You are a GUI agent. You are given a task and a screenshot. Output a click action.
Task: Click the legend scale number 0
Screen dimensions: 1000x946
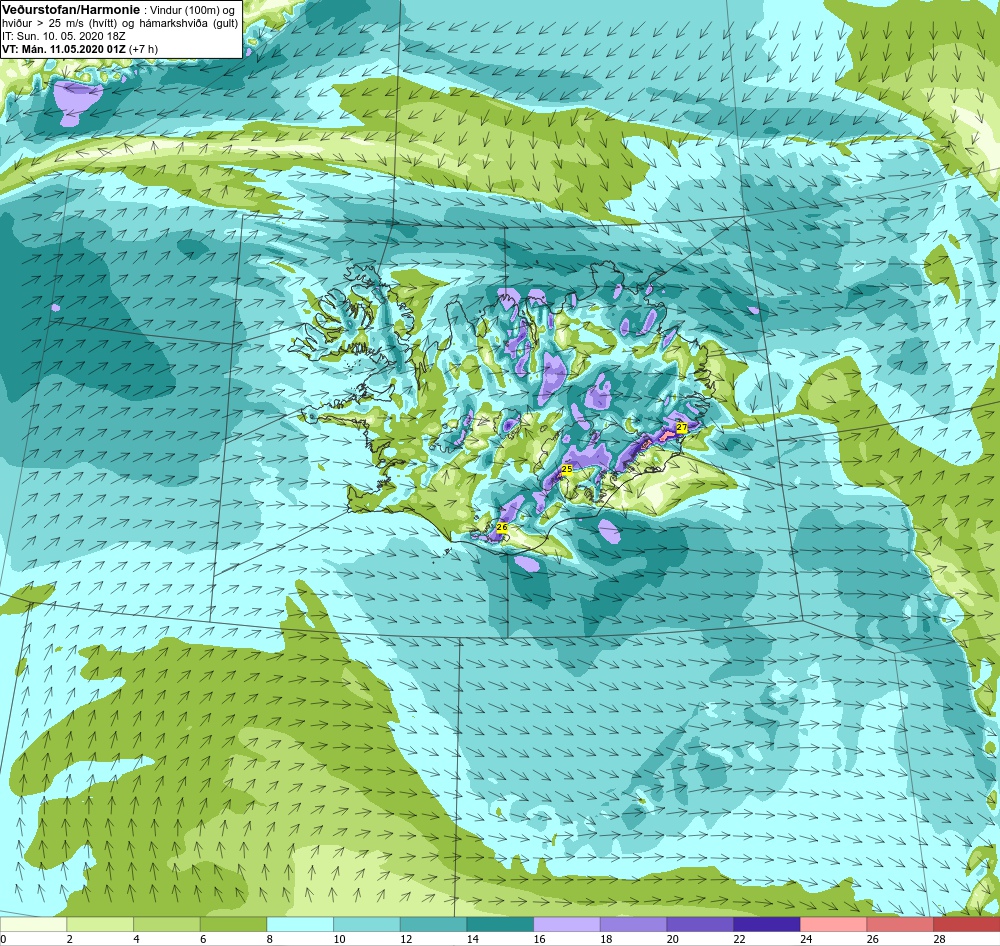click(x=3, y=939)
